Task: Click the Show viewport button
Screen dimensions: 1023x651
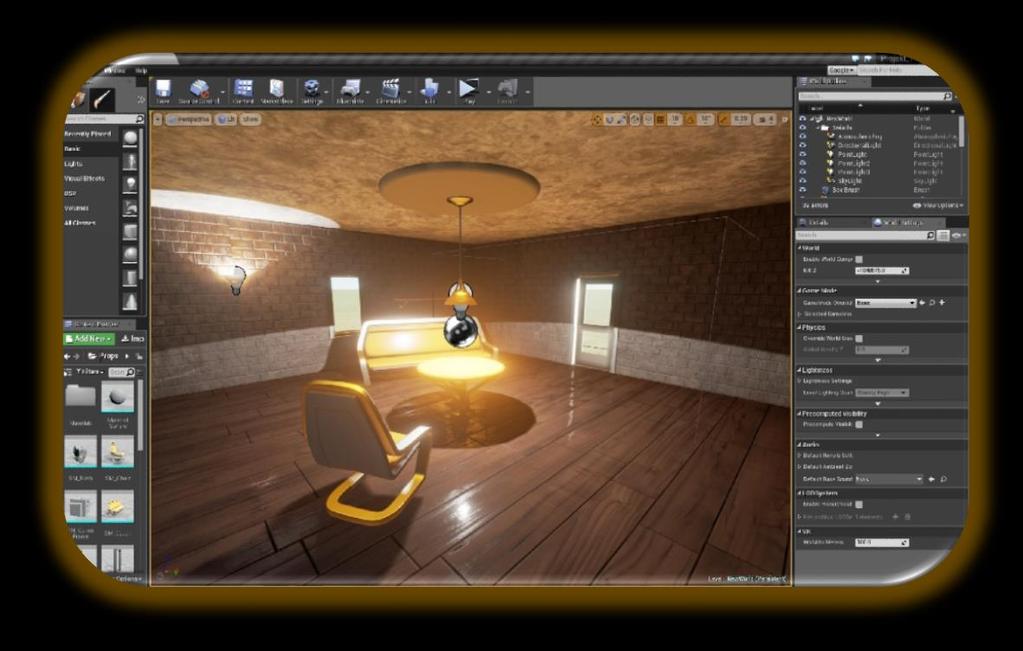Action: [x=250, y=119]
